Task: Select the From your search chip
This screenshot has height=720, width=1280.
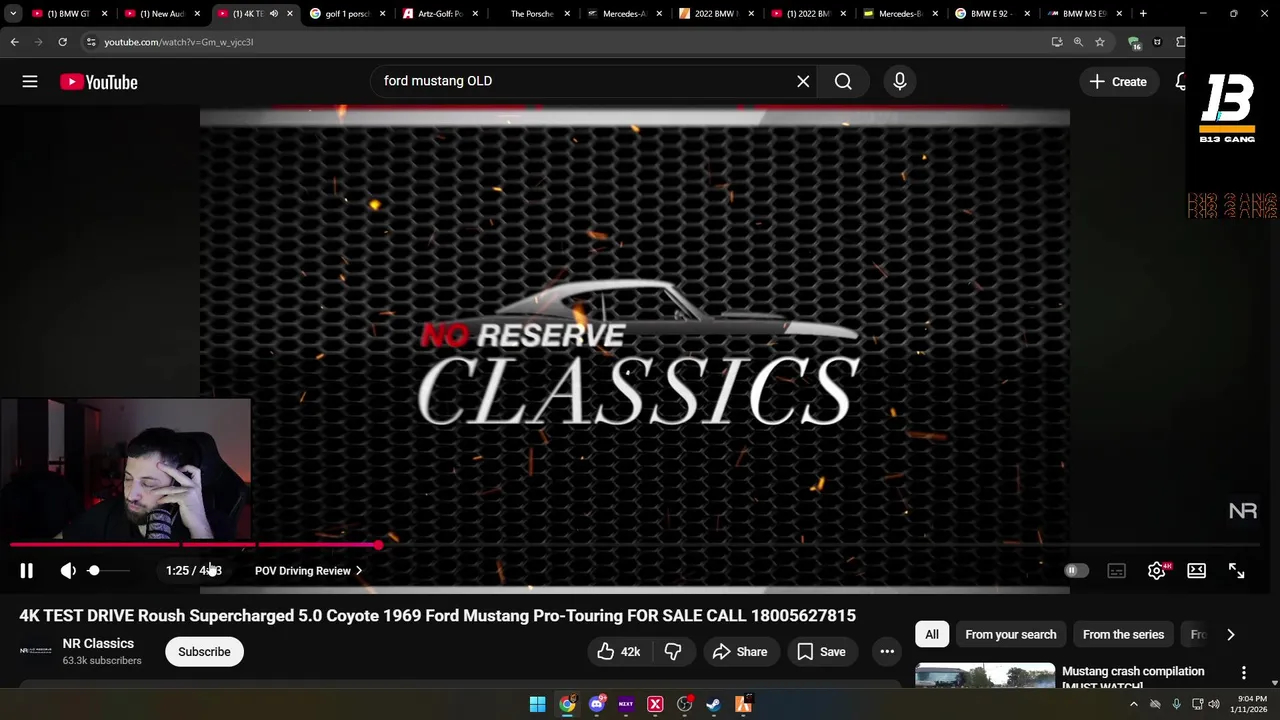Action: tap(1011, 635)
